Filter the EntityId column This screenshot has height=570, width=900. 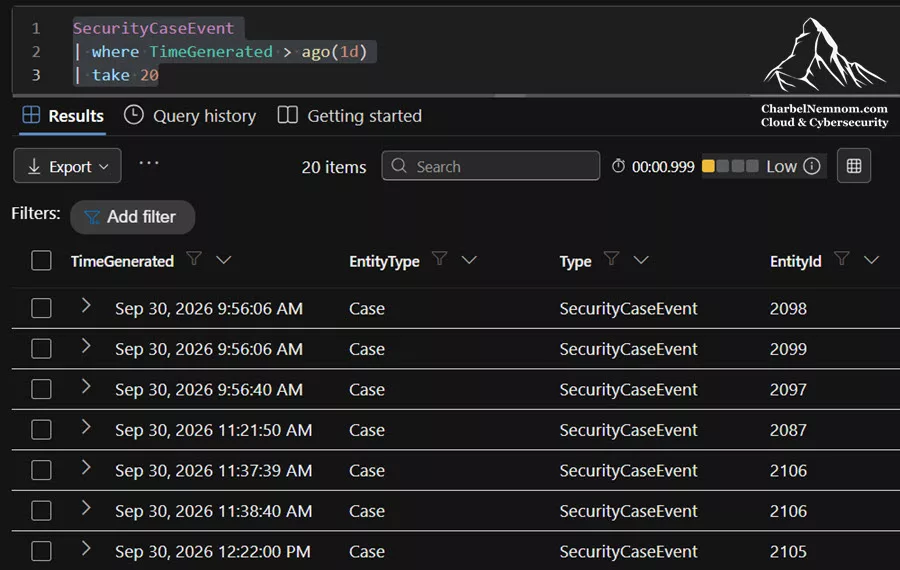(841, 259)
